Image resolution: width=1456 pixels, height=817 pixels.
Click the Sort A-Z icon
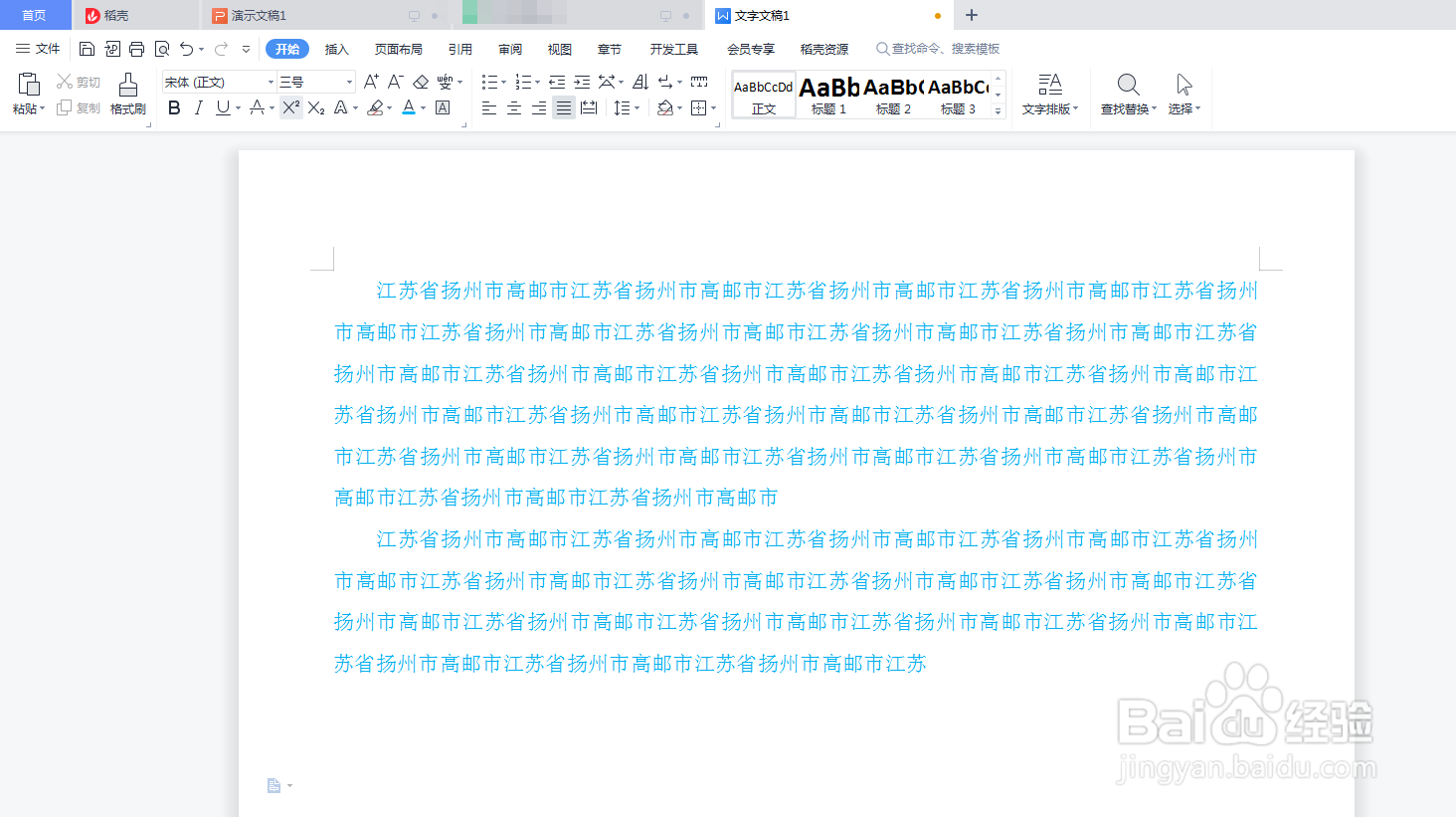pyautogui.click(x=640, y=82)
